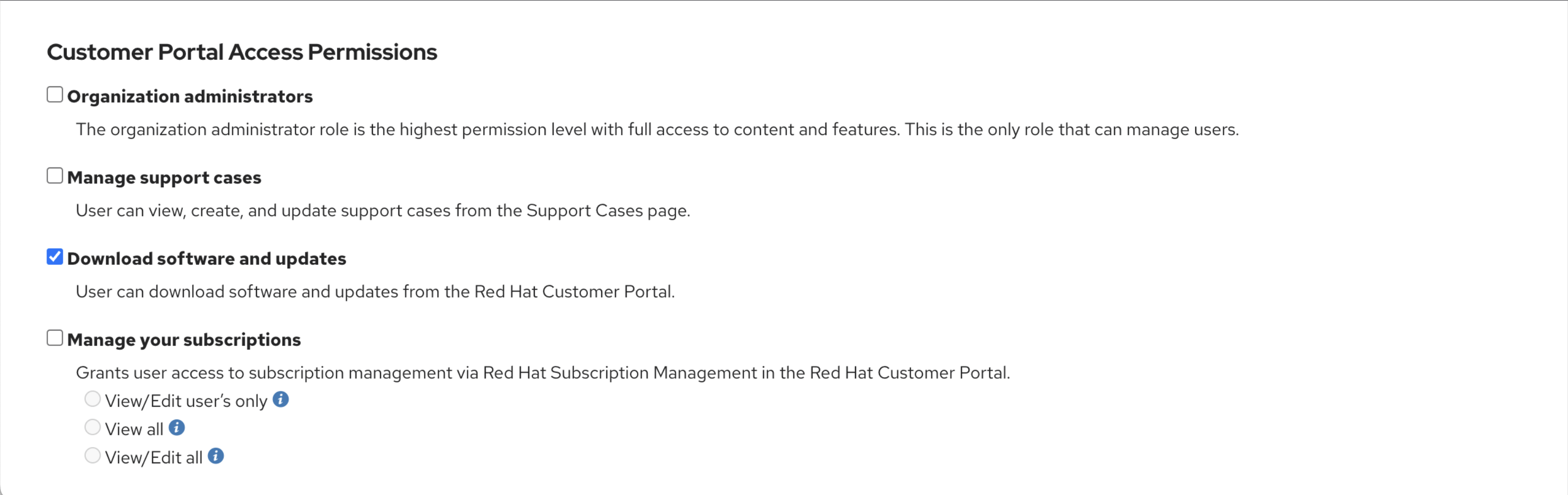Click the Manage your subscriptions label text
The height and width of the screenshot is (495, 1568).
[184, 339]
